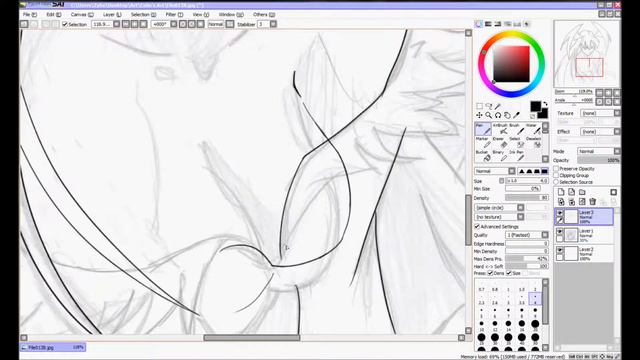
Task: Open the Canvas menu
Action: tap(82, 14)
